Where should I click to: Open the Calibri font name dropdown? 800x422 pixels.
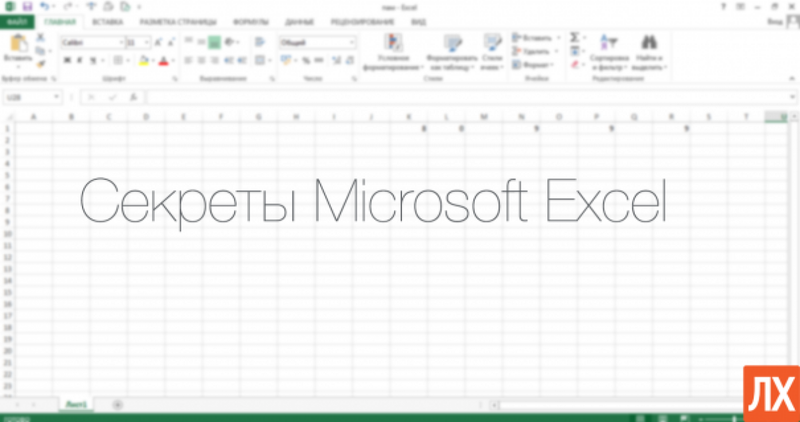tap(121, 43)
